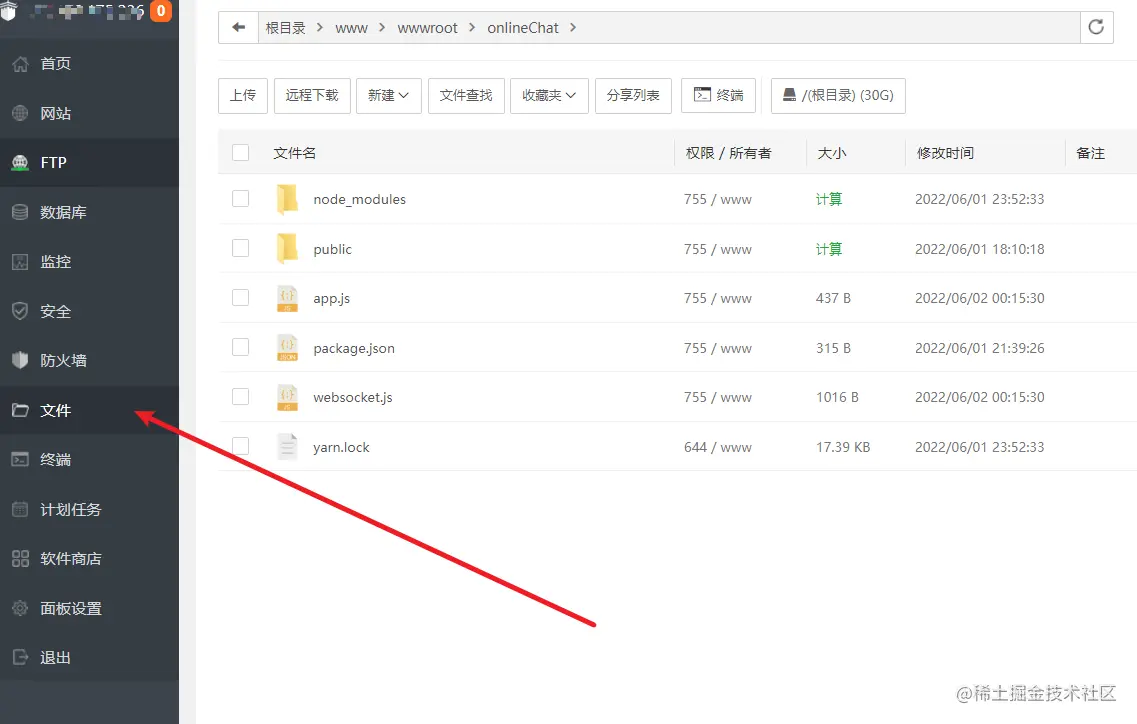Open the 终端 toolbar button
This screenshot has height=724, width=1137.
(x=719, y=96)
